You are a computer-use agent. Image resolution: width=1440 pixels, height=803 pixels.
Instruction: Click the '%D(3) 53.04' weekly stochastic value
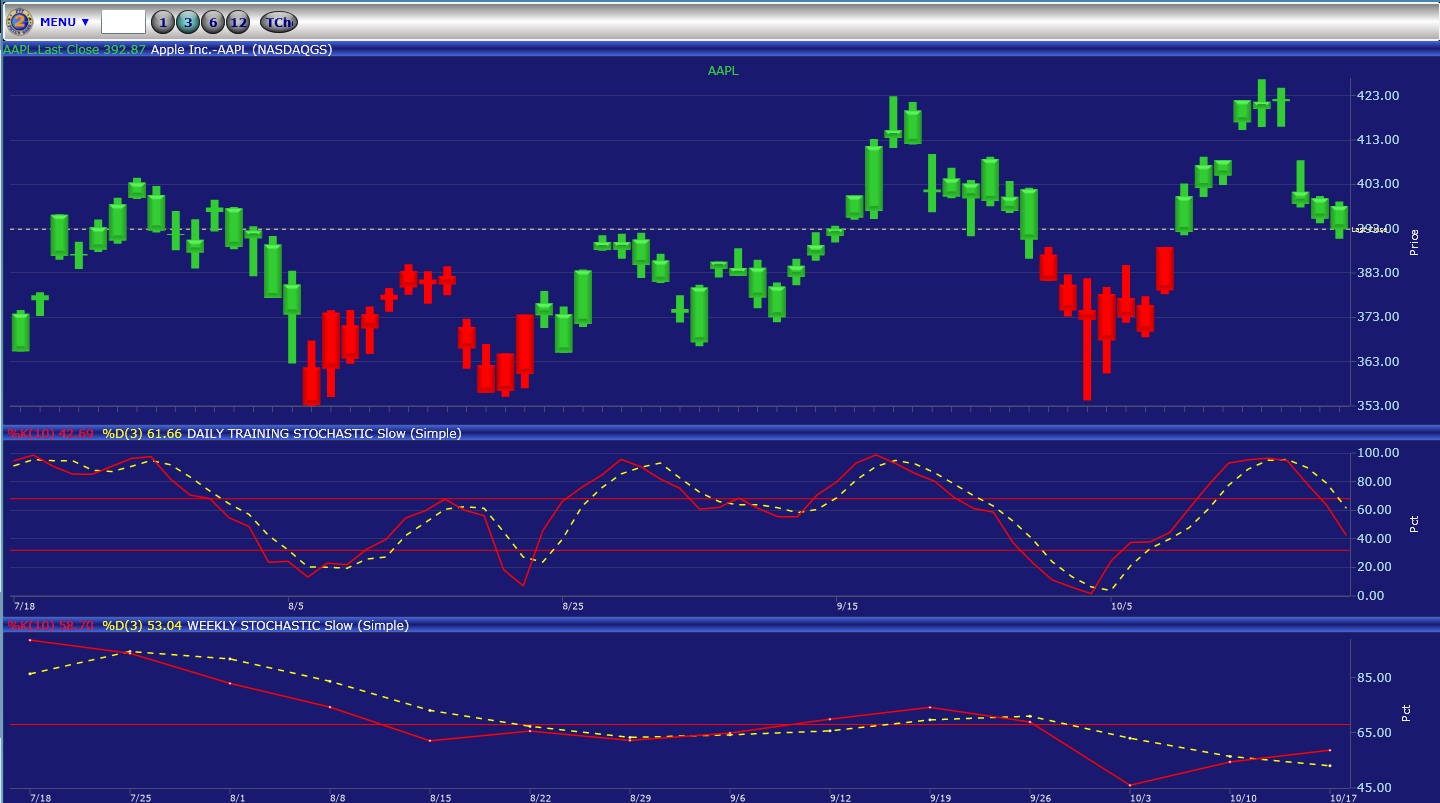pos(142,625)
